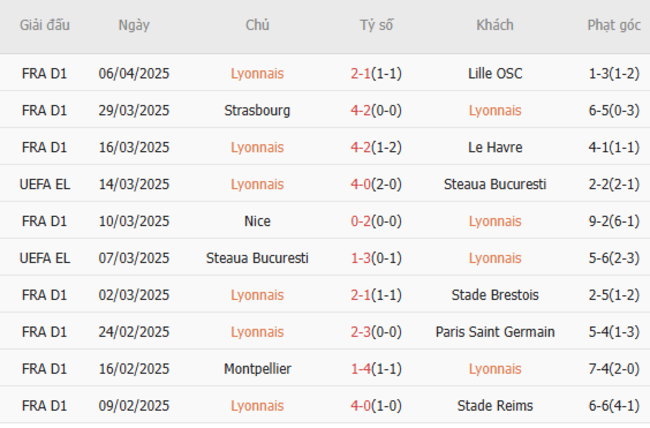The height and width of the screenshot is (428, 650).
Task: Open the Strasbourg team link
Action: pos(257,110)
